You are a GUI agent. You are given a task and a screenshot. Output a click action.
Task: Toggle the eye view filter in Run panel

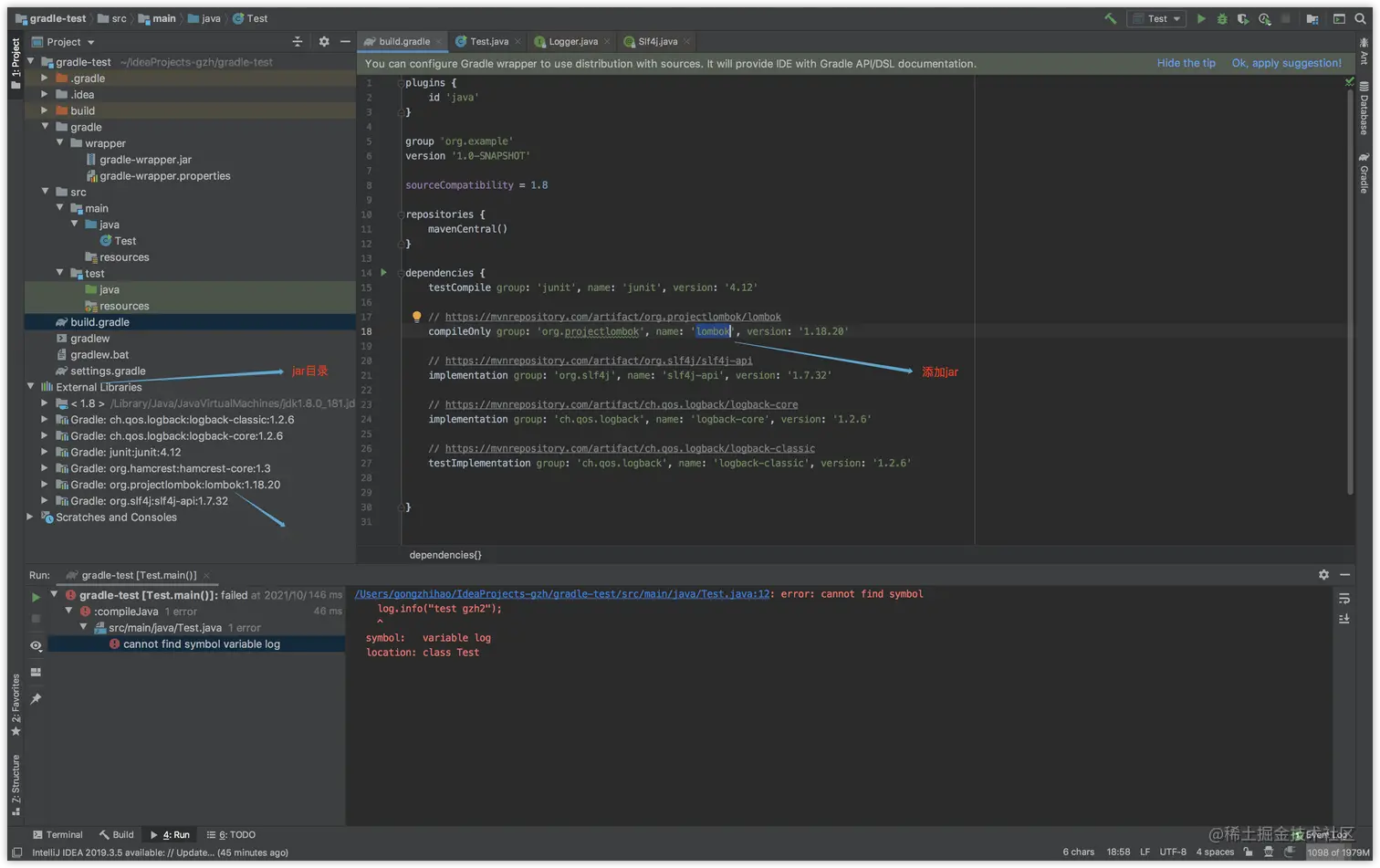[36, 645]
